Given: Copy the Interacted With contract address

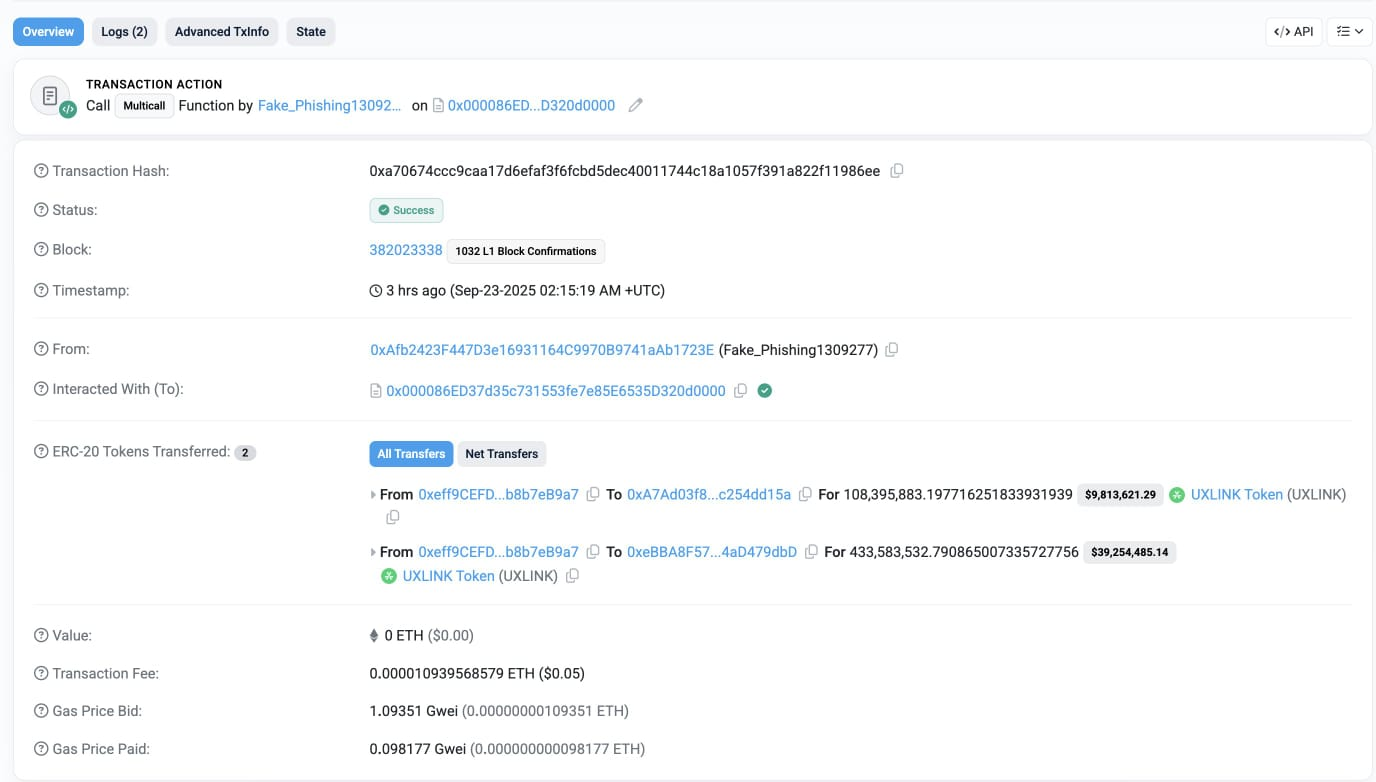Looking at the screenshot, I should point(741,391).
